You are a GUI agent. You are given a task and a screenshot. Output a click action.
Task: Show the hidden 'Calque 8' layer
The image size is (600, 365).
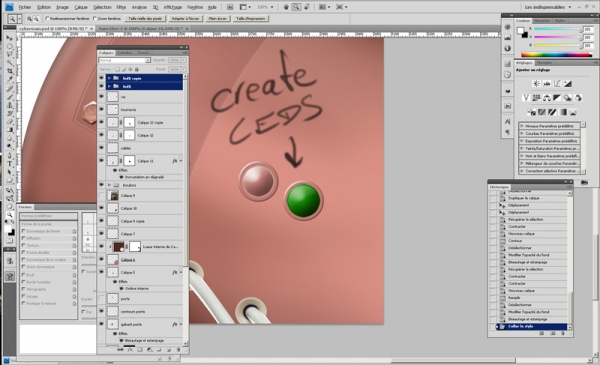(x=101, y=196)
